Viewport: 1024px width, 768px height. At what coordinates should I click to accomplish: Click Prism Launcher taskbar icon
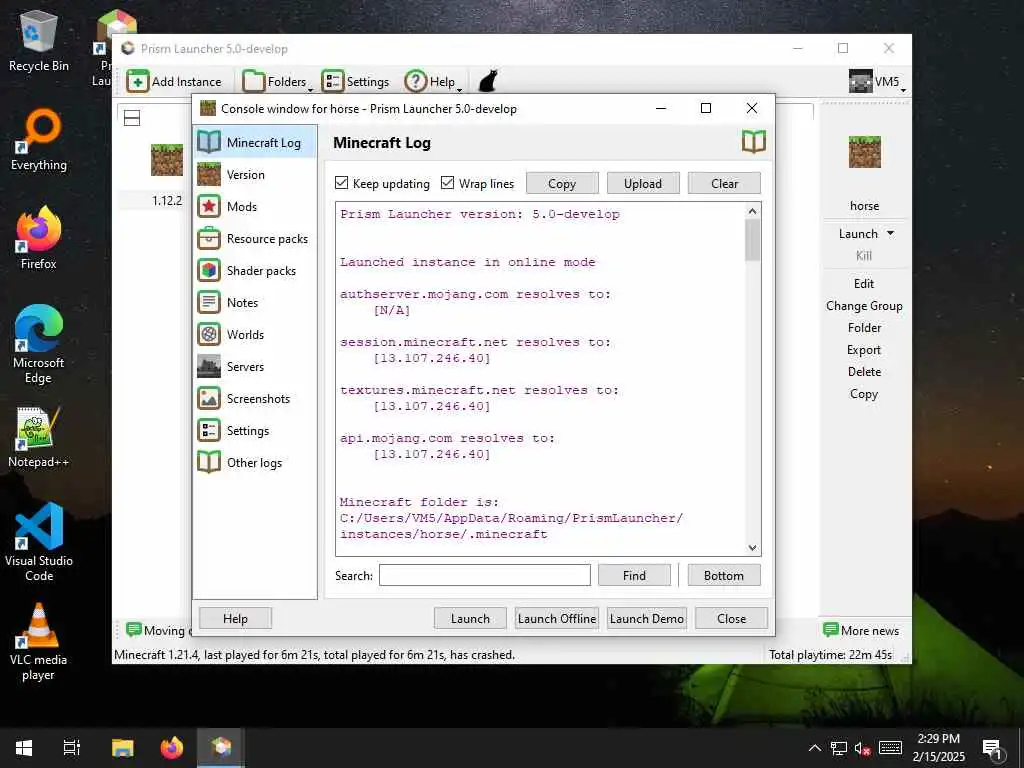coord(221,748)
